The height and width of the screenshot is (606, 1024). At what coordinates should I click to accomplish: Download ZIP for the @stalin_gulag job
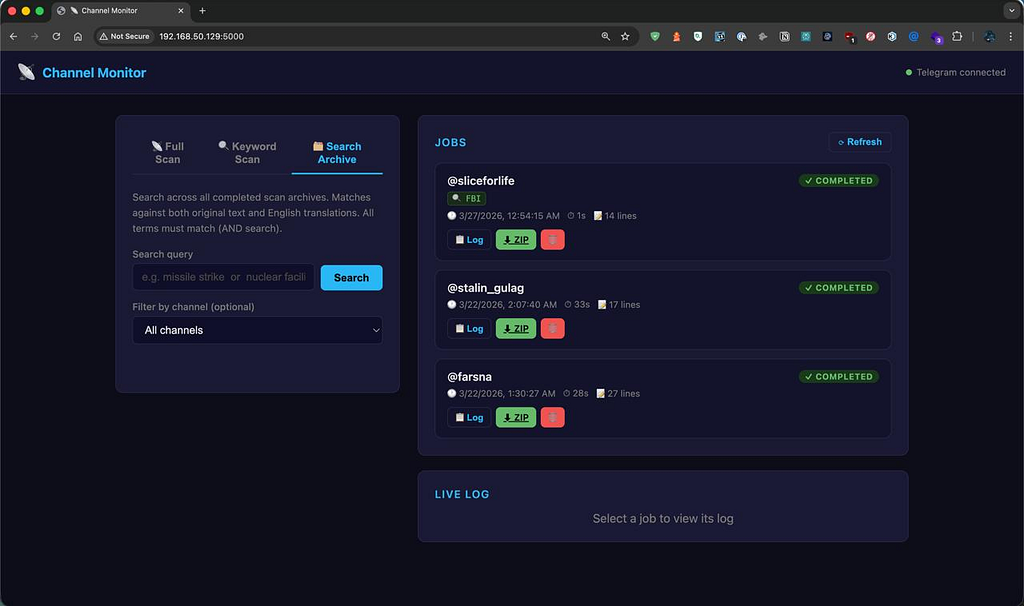pyautogui.click(x=516, y=328)
